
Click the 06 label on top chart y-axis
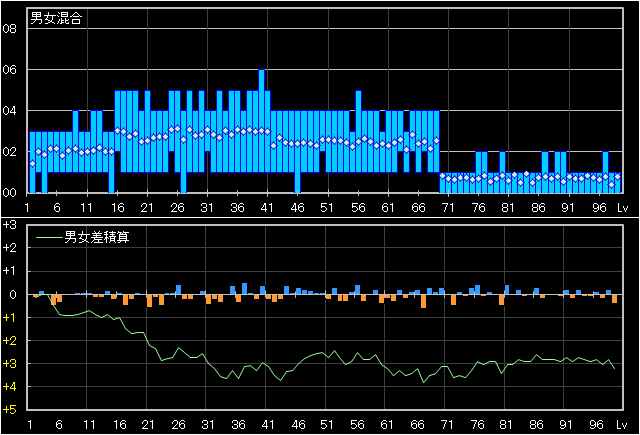coord(9,70)
